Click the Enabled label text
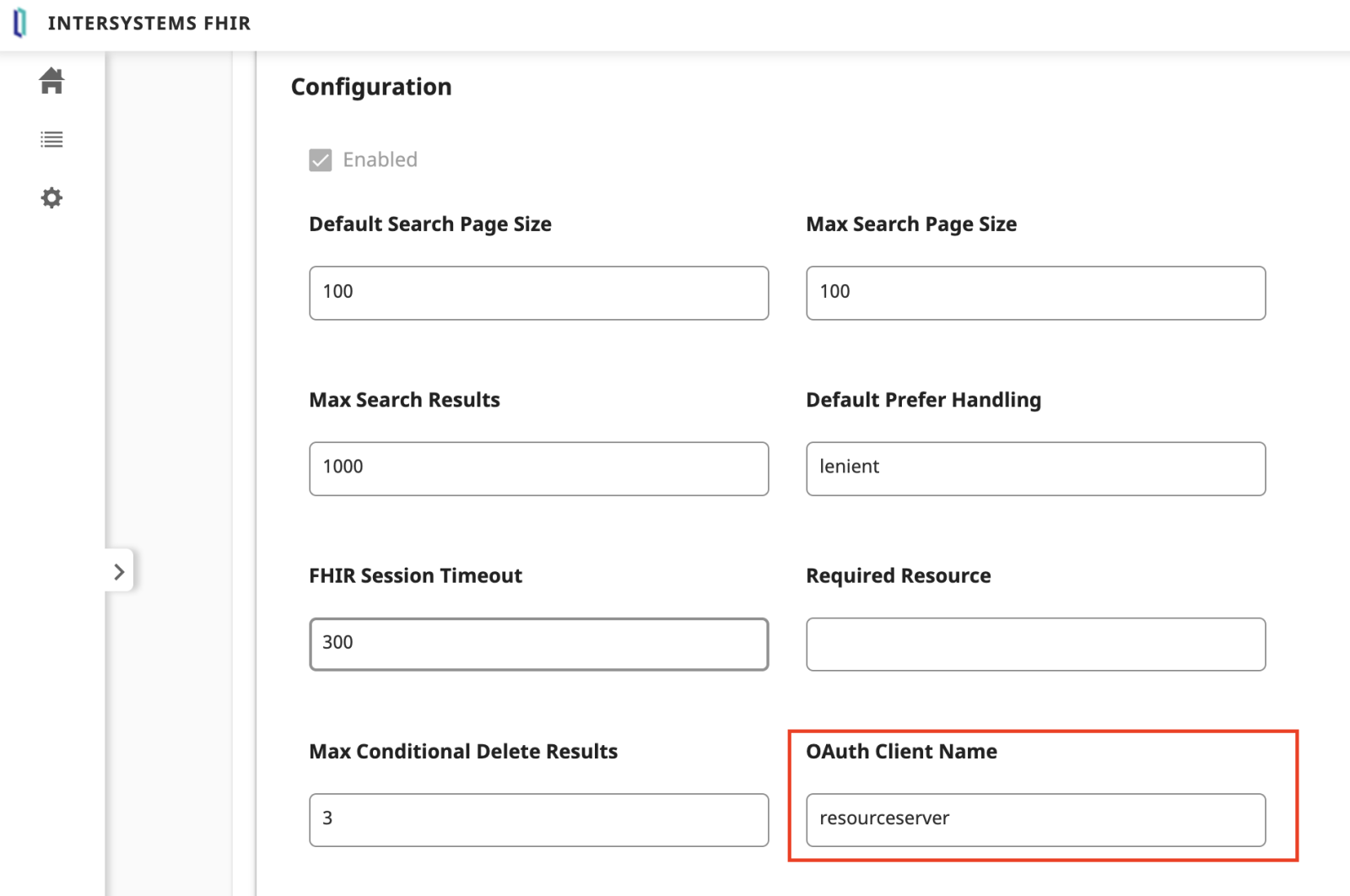 tap(380, 159)
